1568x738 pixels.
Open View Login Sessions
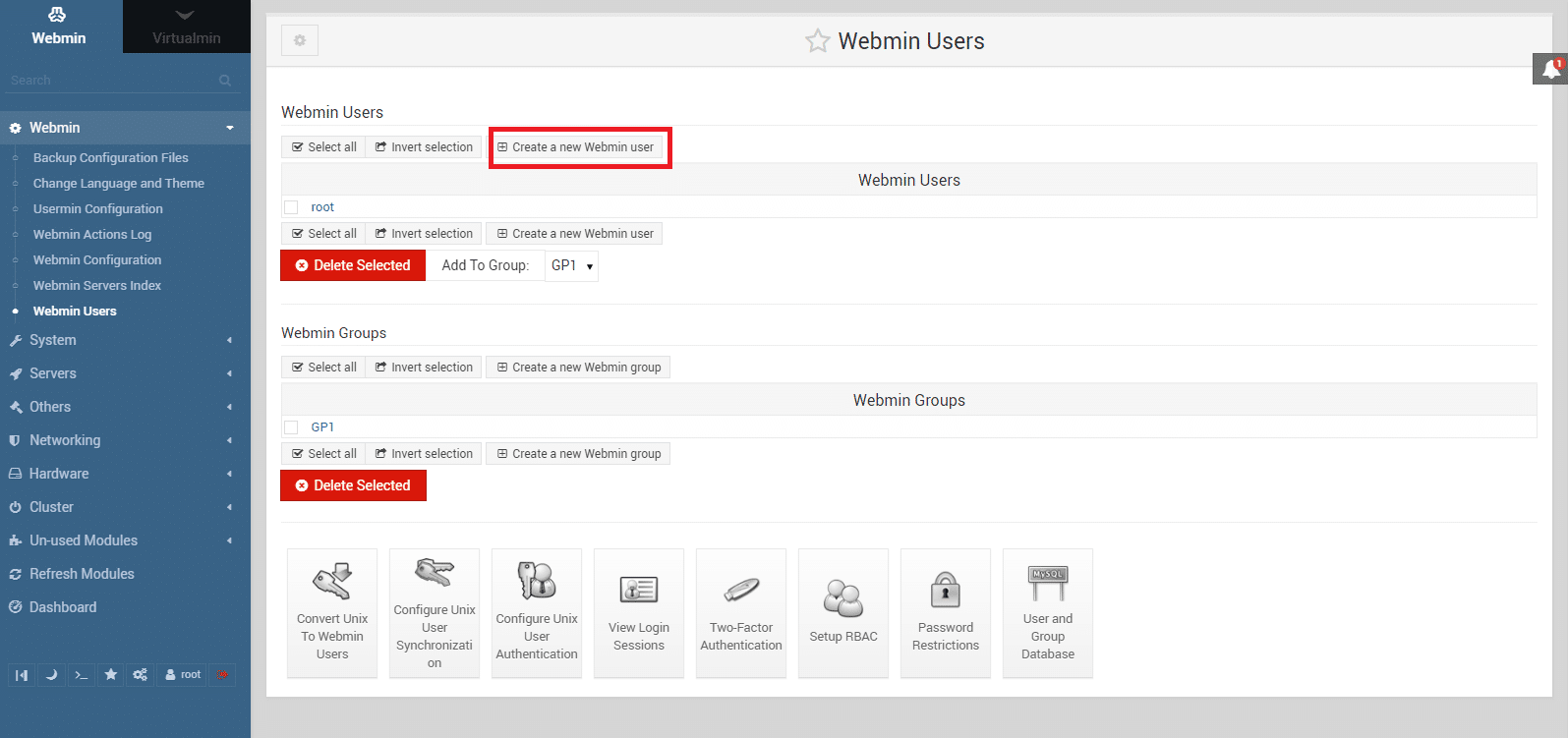pyautogui.click(x=639, y=613)
